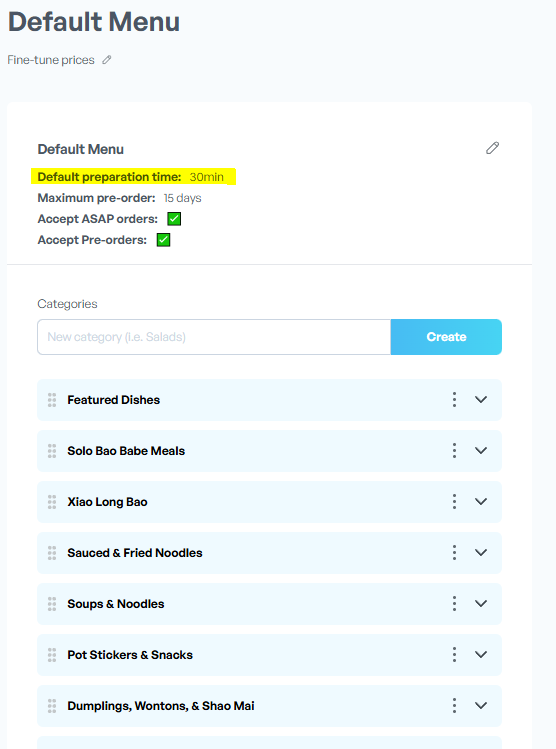
Task: Expand Sauced & Fried Noodles chevron
Action: pyautogui.click(x=481, y=553)
